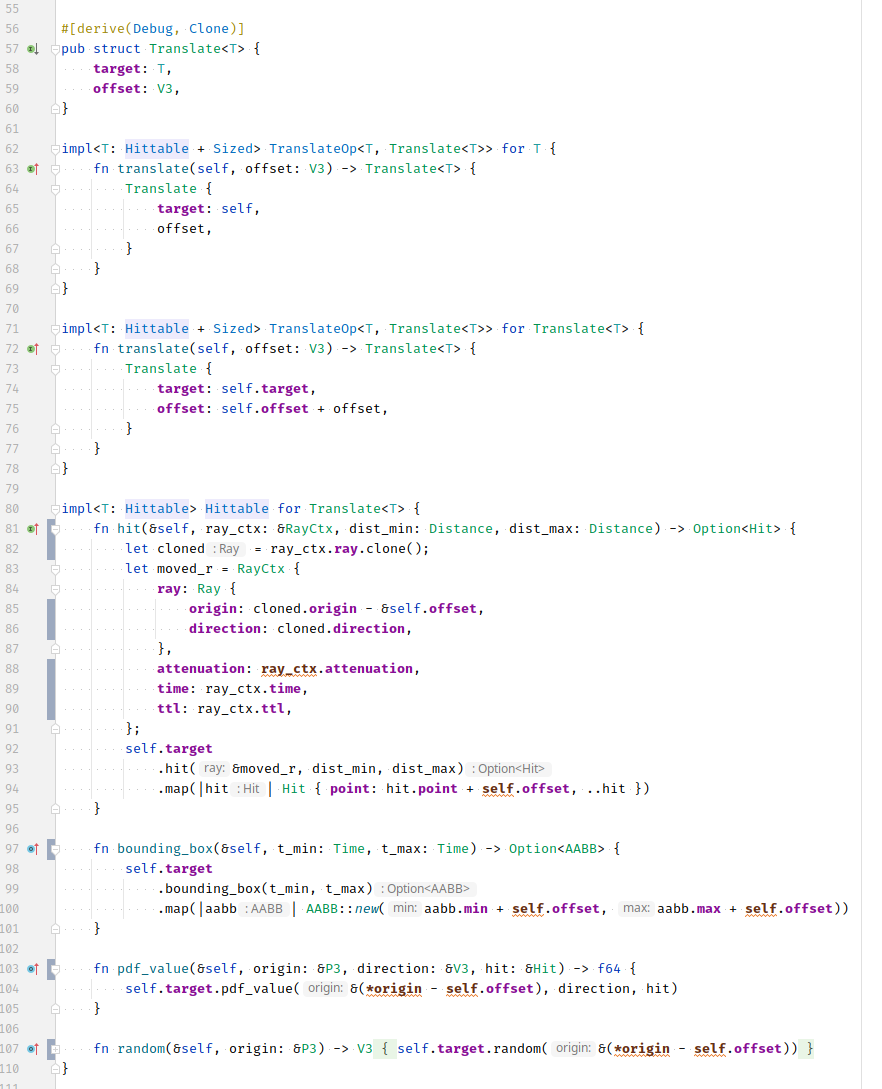Fold the Translate literal on line 73

click(55, 369)
